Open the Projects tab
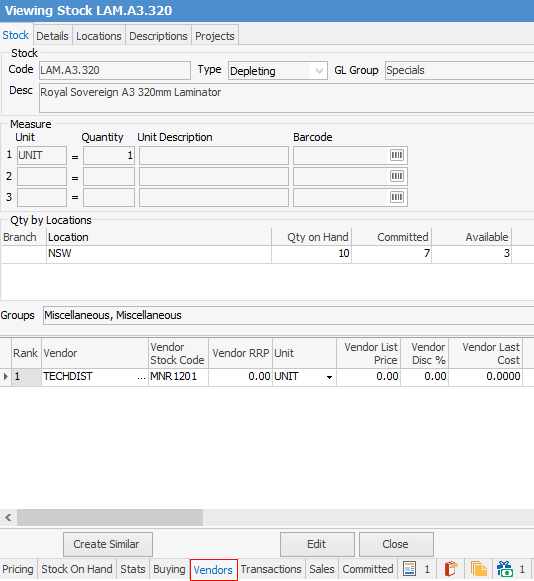This screenshot has height=581, width=534. click(x=215, y=36)
